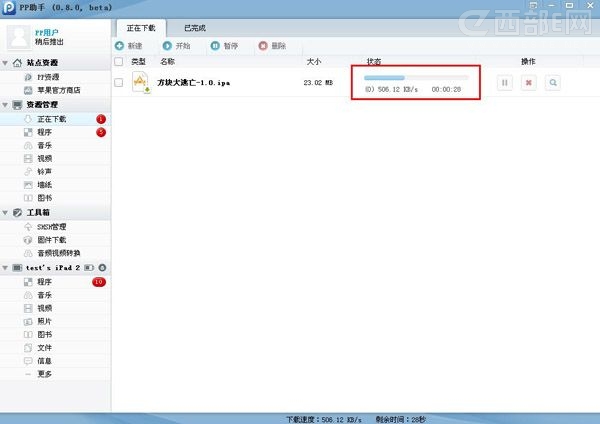The width and height of the screenshot is (600, 424).
Task: Open the title bar menu icon
Action: coord(533,5)
